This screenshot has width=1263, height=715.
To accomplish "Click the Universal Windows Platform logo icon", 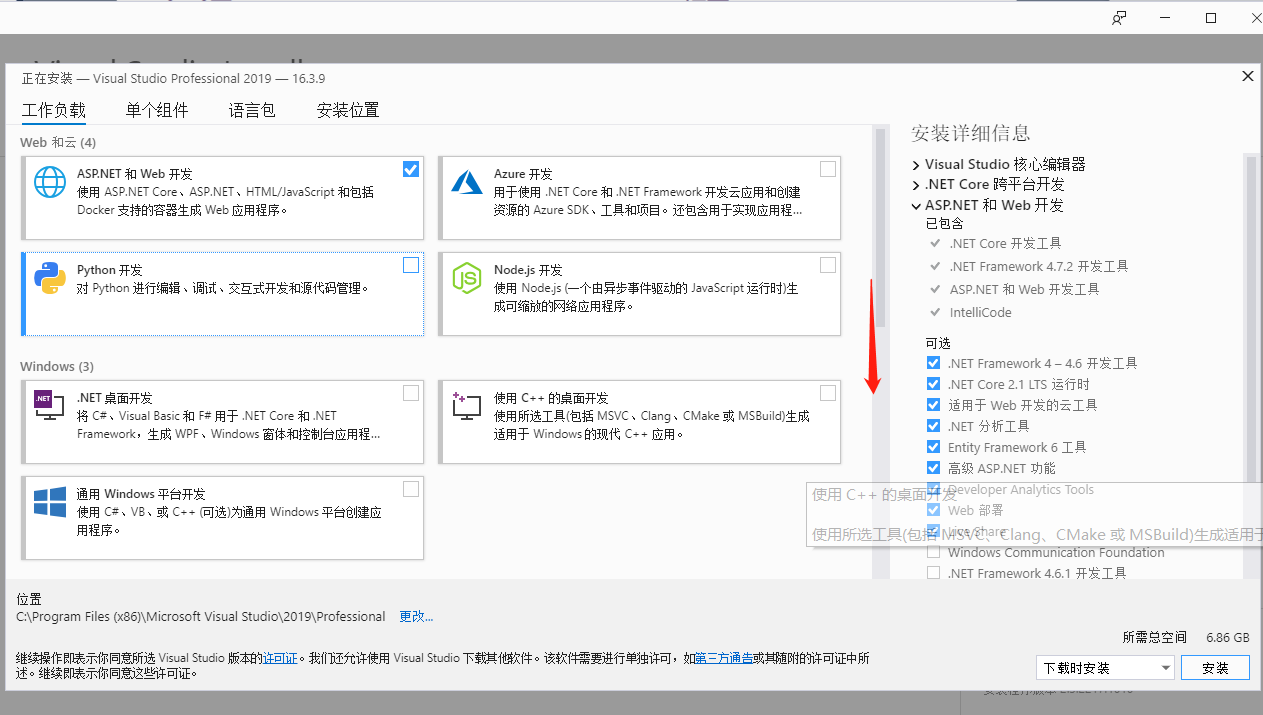I will pos(50,501).
